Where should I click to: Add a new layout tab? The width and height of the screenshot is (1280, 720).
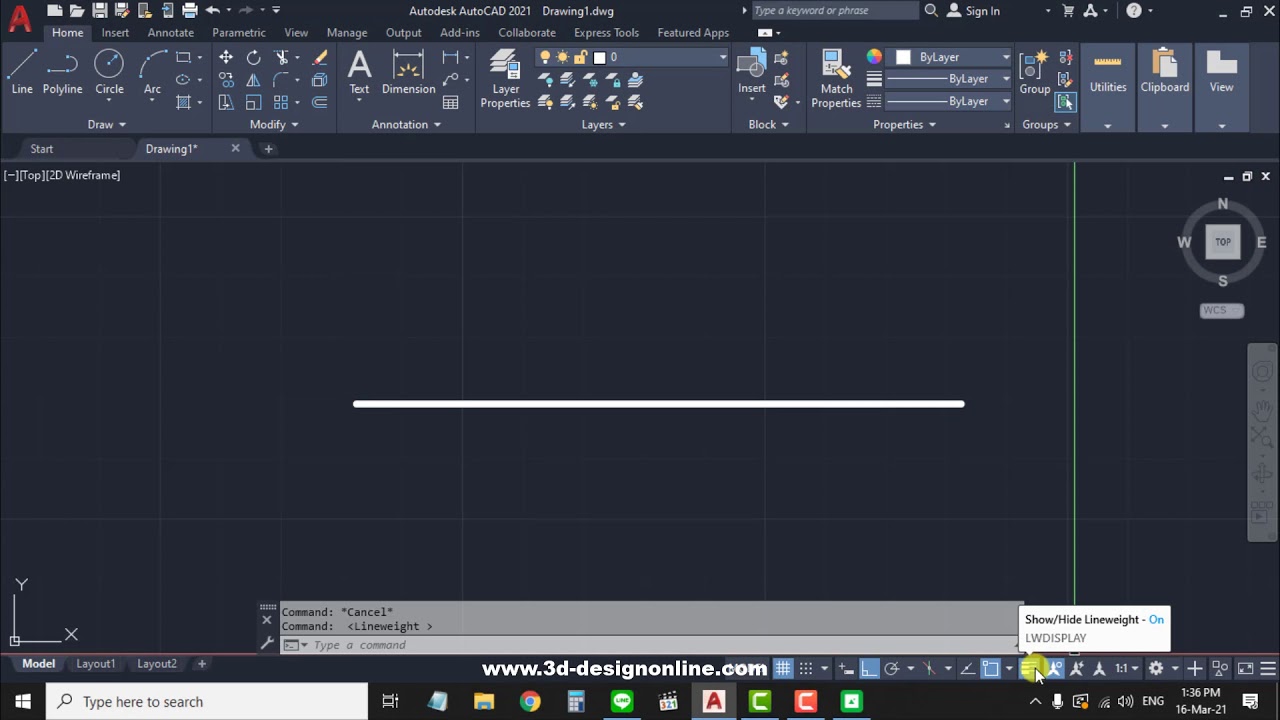(201, 664)
